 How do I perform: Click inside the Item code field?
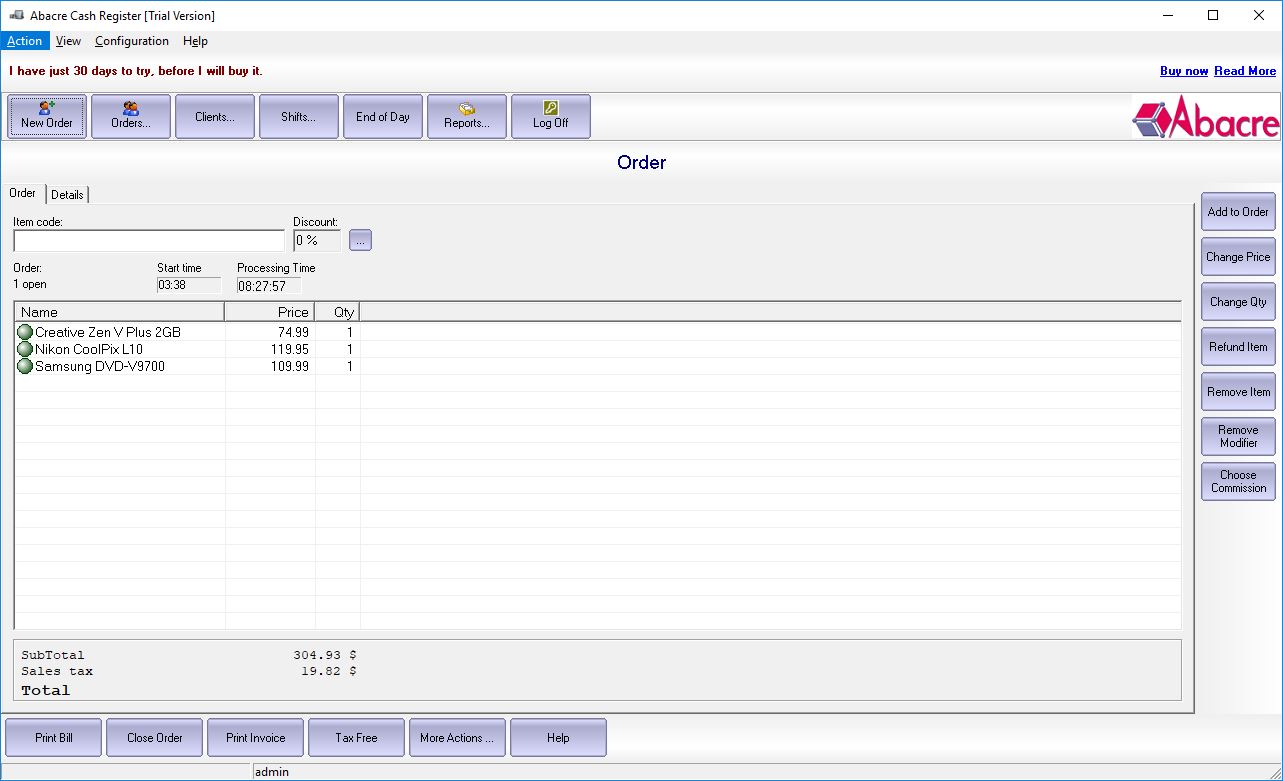click(x=147, y=240)
